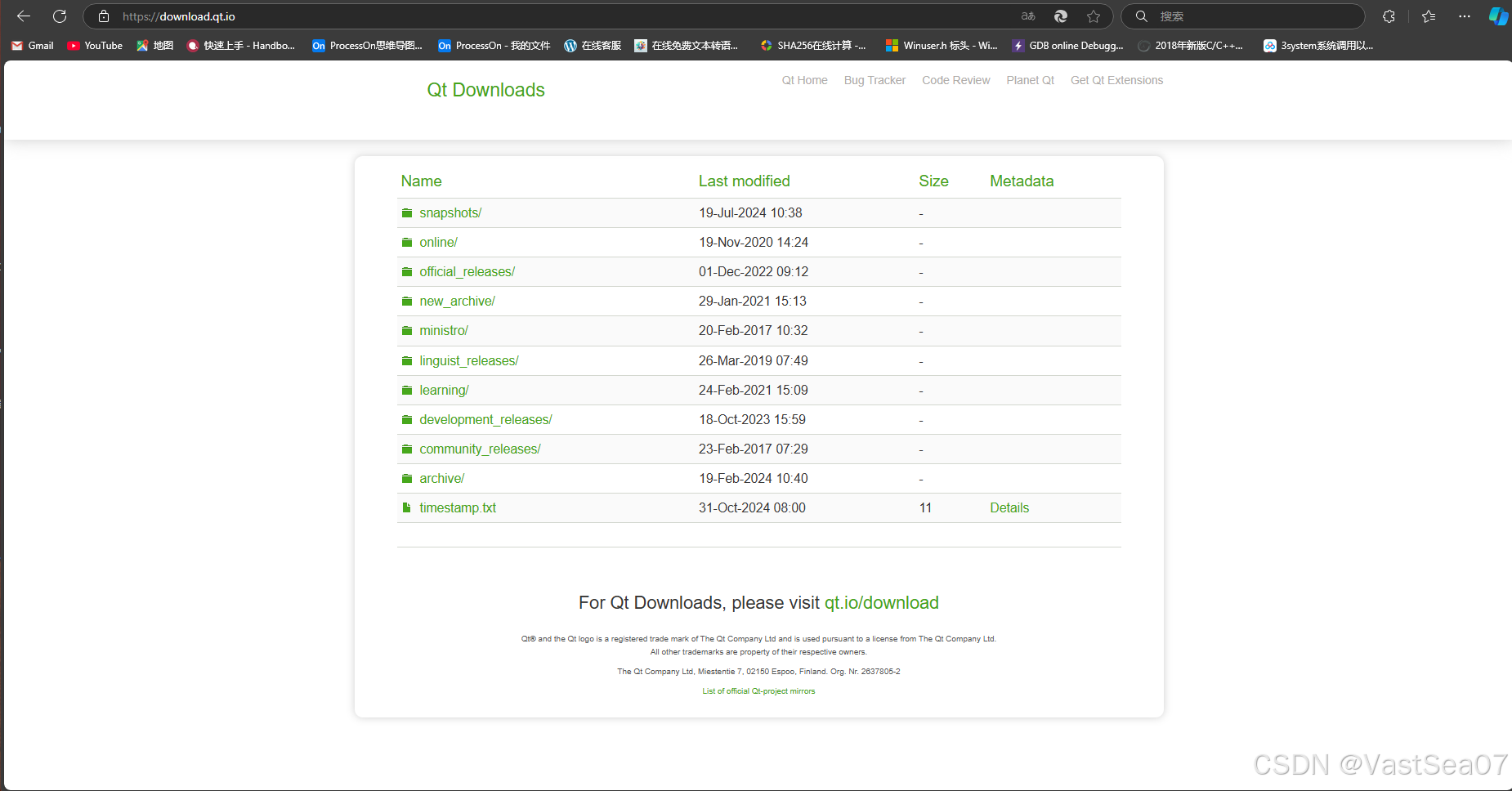
Task: Click the address bar URL download.qt.io
Action: coord(179,16)
